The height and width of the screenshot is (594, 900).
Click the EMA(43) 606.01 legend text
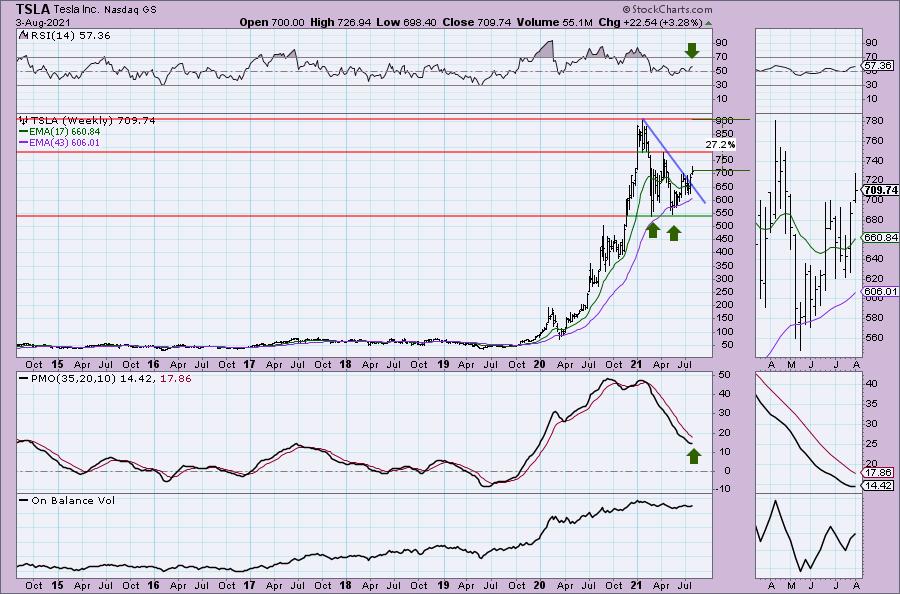tap(65, 142)
